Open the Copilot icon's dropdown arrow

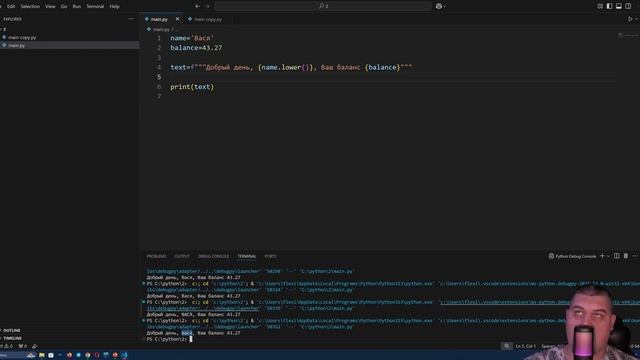(444, 6)
